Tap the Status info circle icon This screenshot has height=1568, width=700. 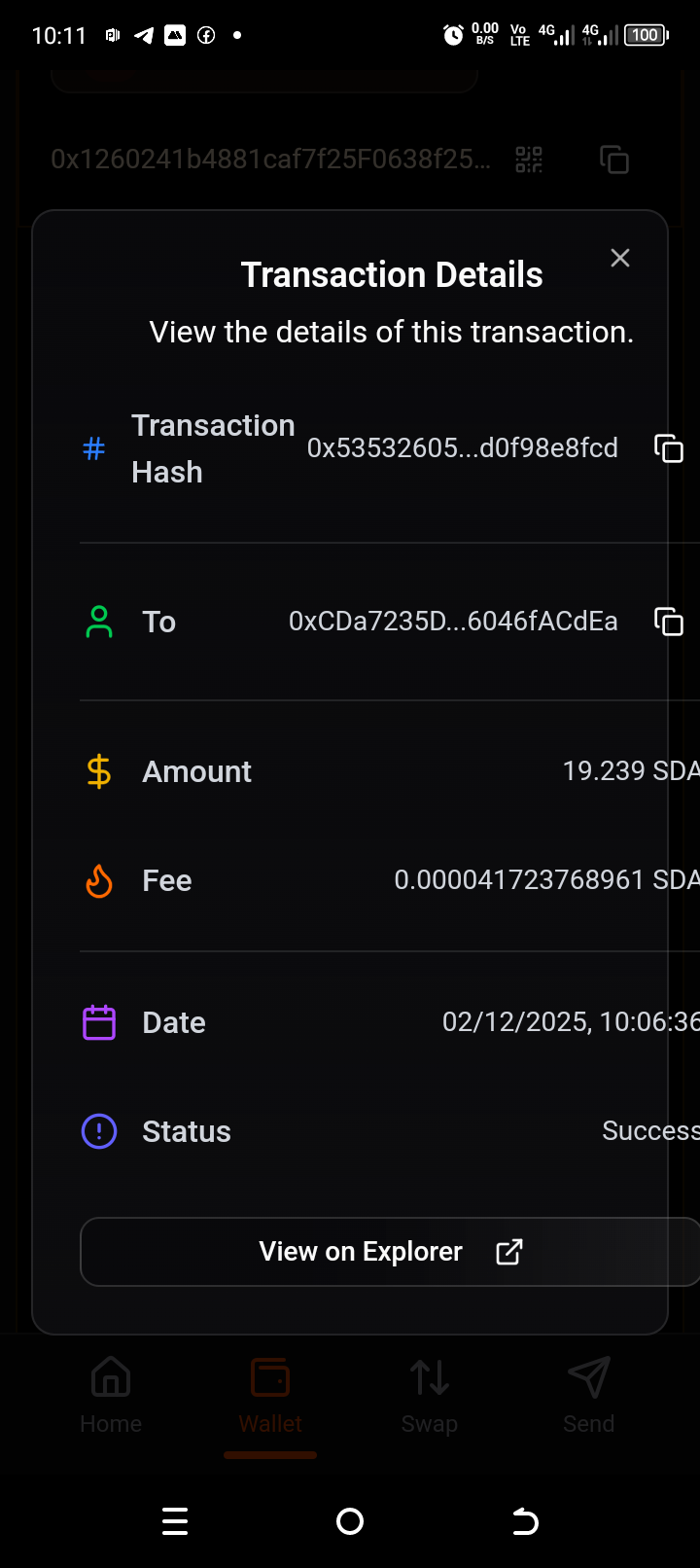pos(99,1131)
